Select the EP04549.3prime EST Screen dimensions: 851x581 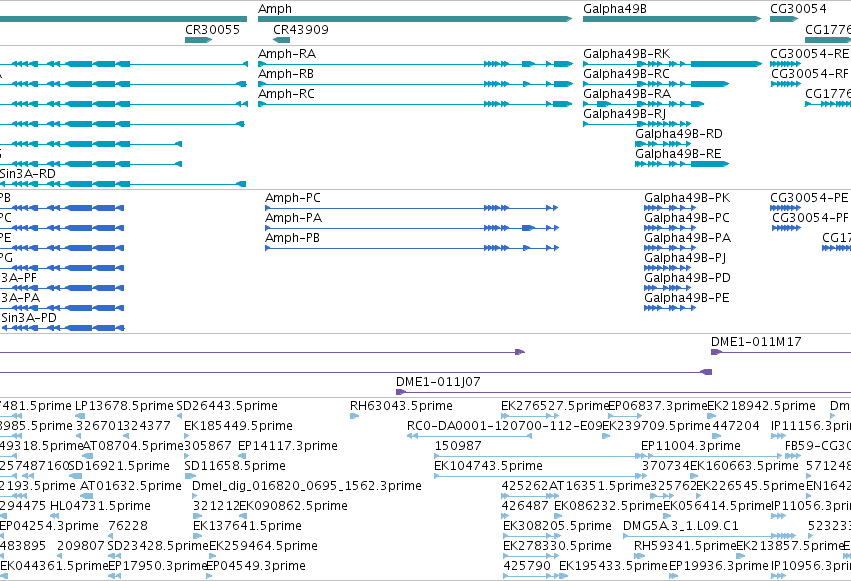pyautogui.click(x=209, y=577)
